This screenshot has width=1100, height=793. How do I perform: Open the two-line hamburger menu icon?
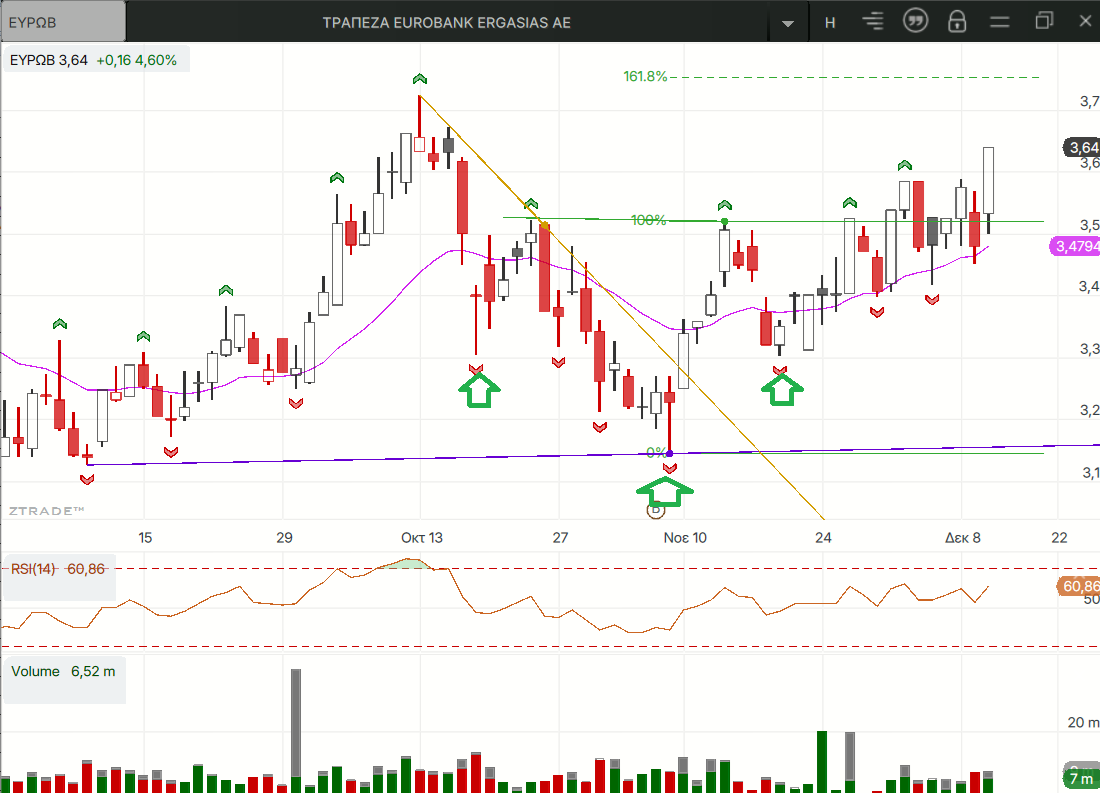point(1000,21)
